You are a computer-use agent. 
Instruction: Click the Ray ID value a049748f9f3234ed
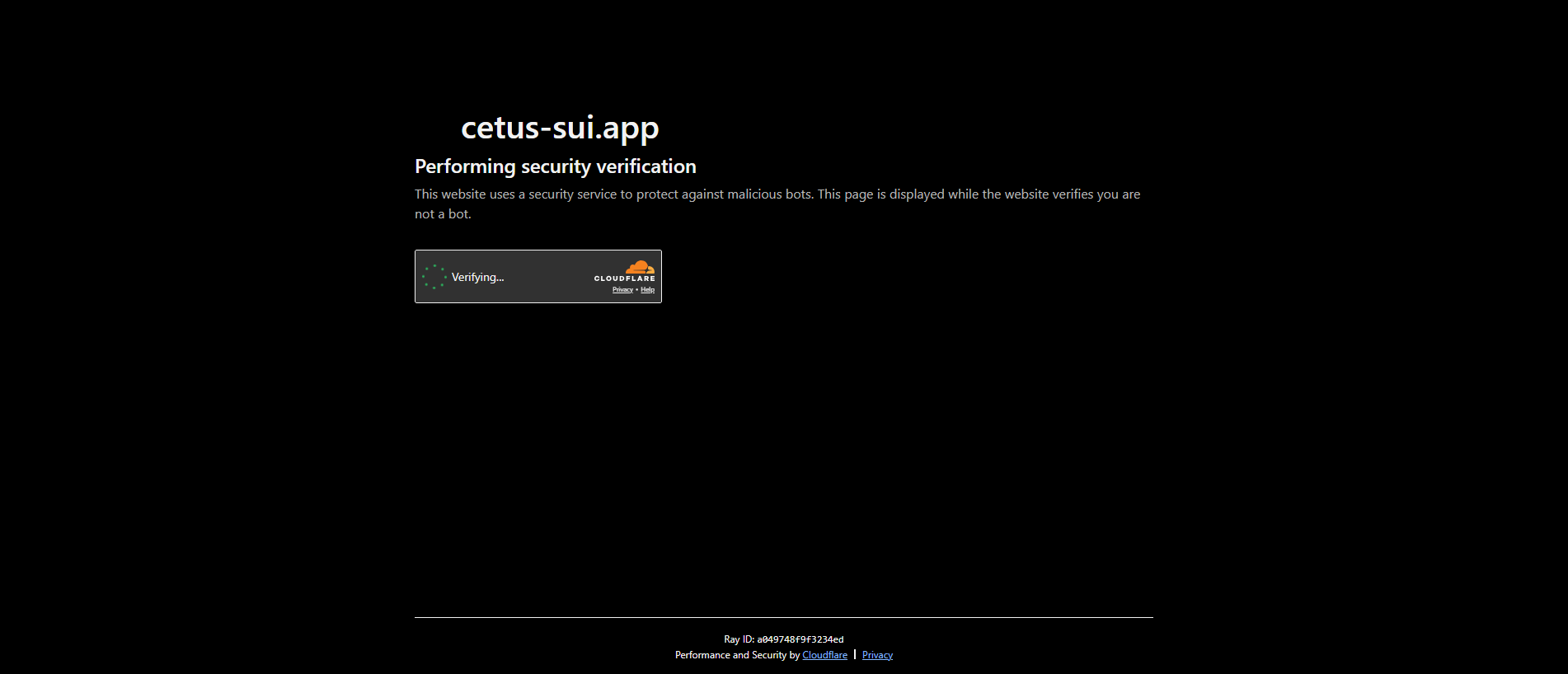click(x=800, y=639)
